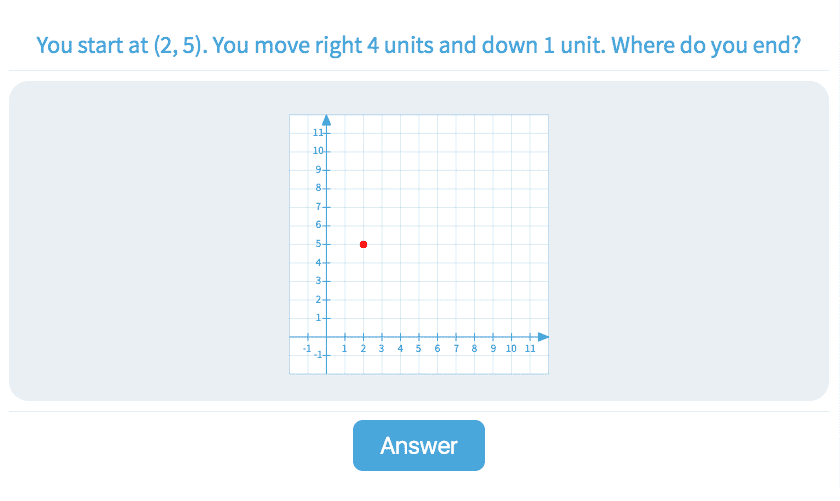Click the x-axis label -1
840x501 pixels.
307,348
